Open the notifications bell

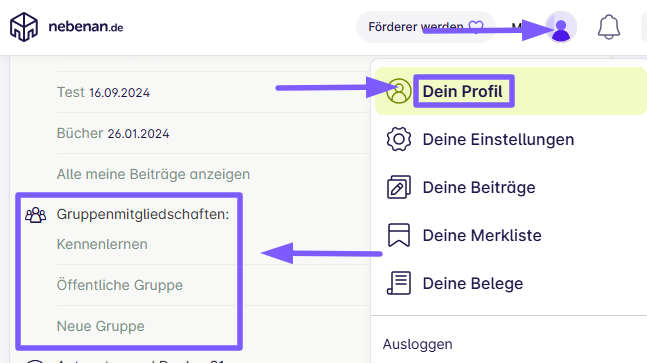pos(609,27)
